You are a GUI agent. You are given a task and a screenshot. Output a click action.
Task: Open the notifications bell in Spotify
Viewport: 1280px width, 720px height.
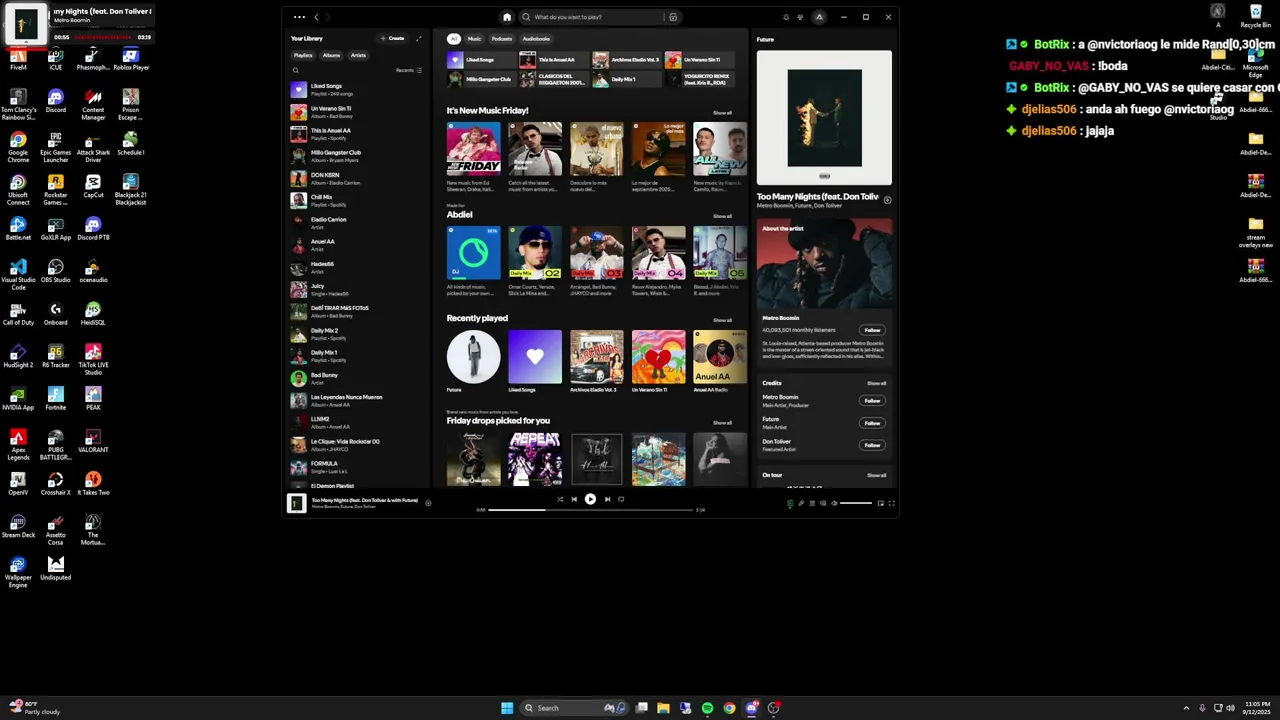pyautogui.click(x=786, y=17)
